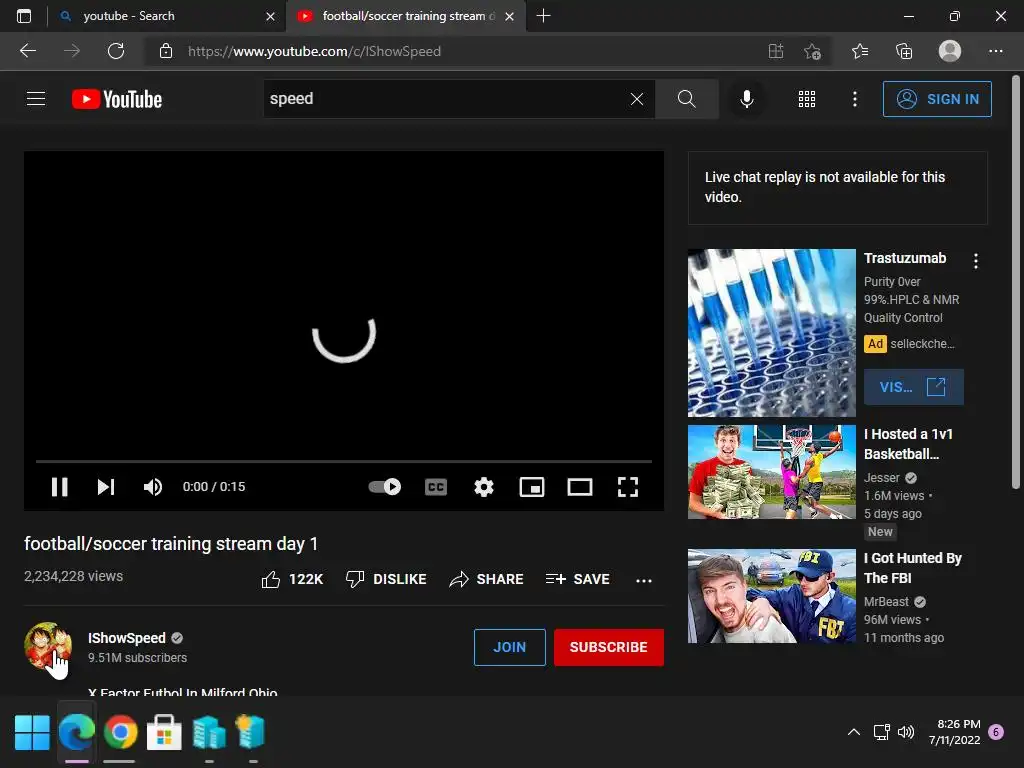Screen dimensions: 1024x768
Task: Open Jesser 1v1 Basketball video thumbnail
Action: tap(771, 472)
